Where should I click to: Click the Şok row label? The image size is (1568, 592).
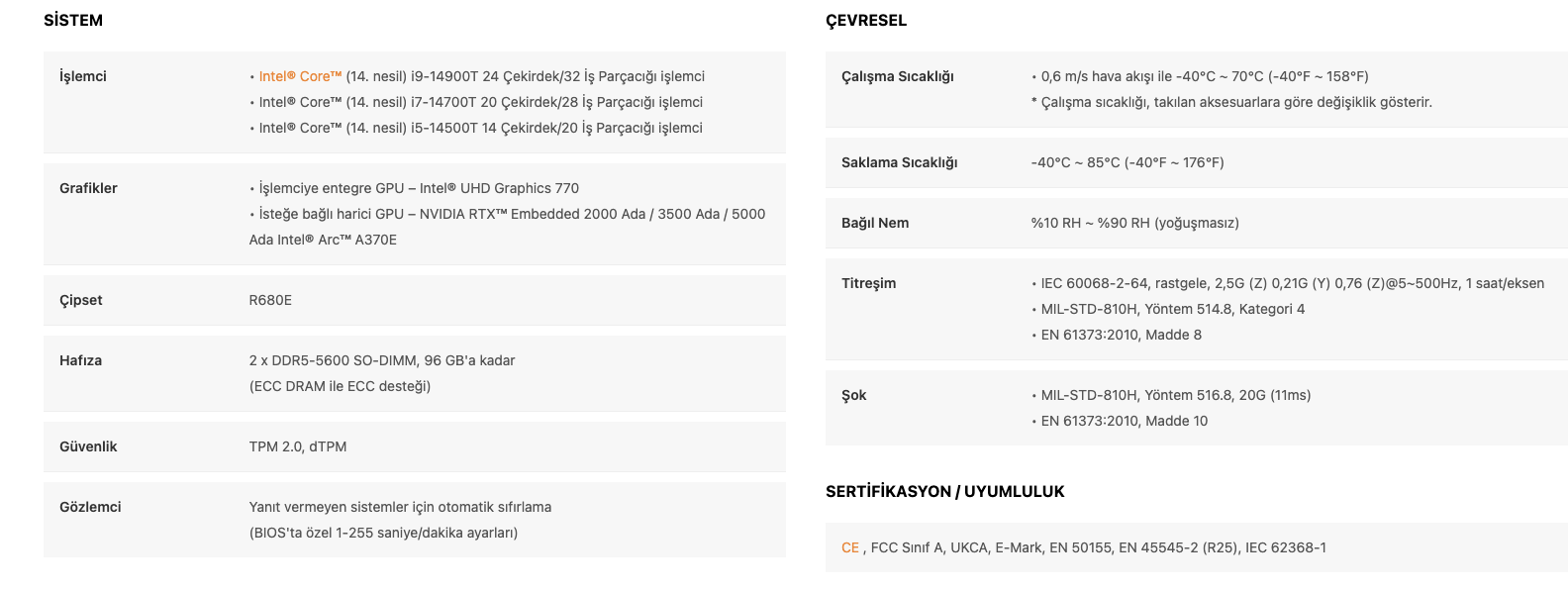click(x=853, y=395)
